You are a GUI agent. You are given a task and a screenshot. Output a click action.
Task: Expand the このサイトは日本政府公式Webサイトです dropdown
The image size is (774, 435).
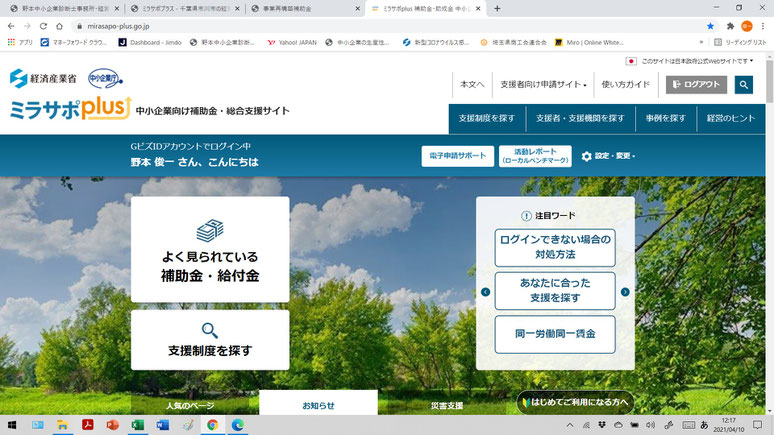tap(689, 61)
